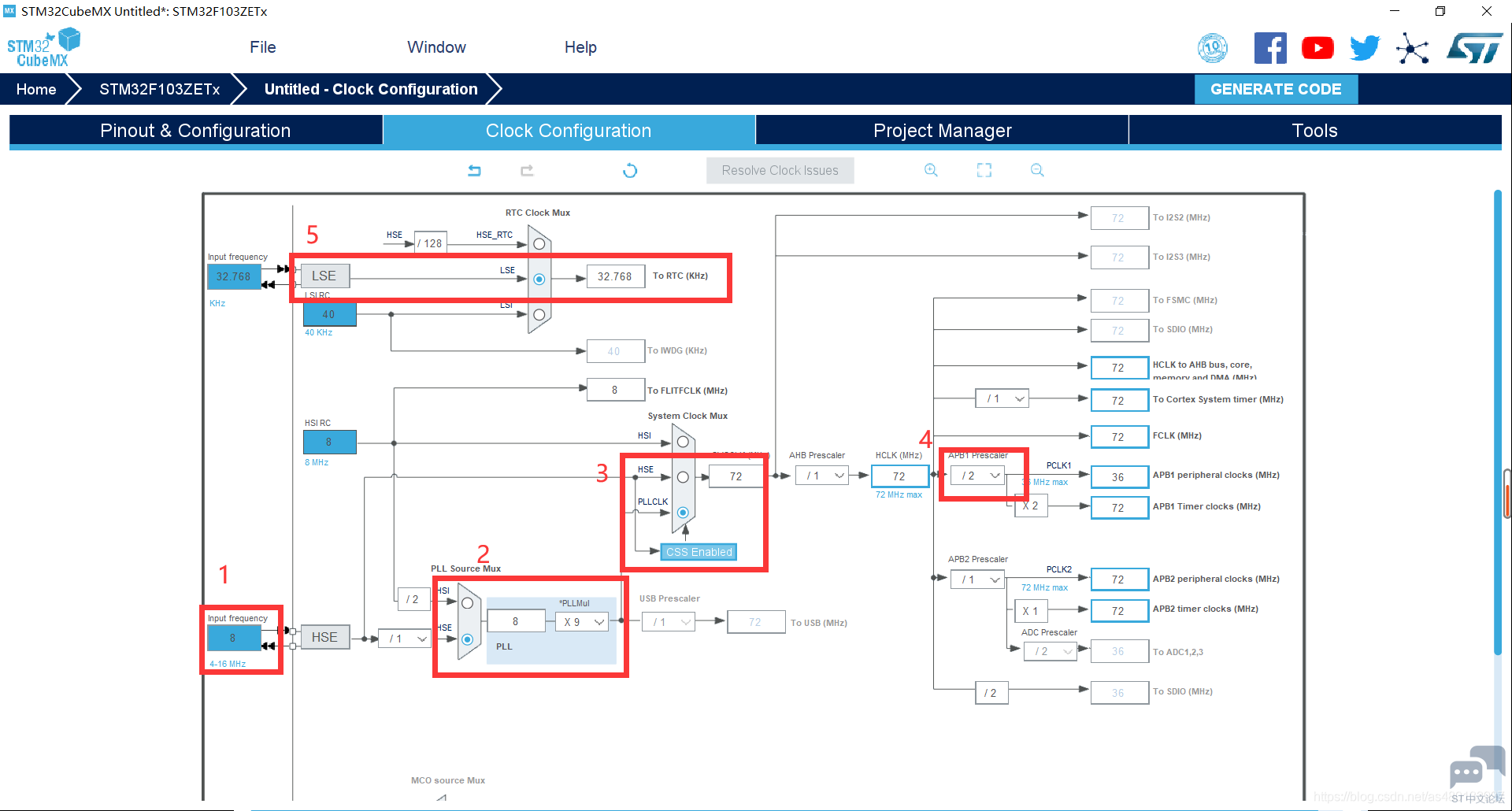Select HSI in PLL Source Mux
Image resolution: width=1512 pixels, height=811 pixels.
(x=468, y=603)
